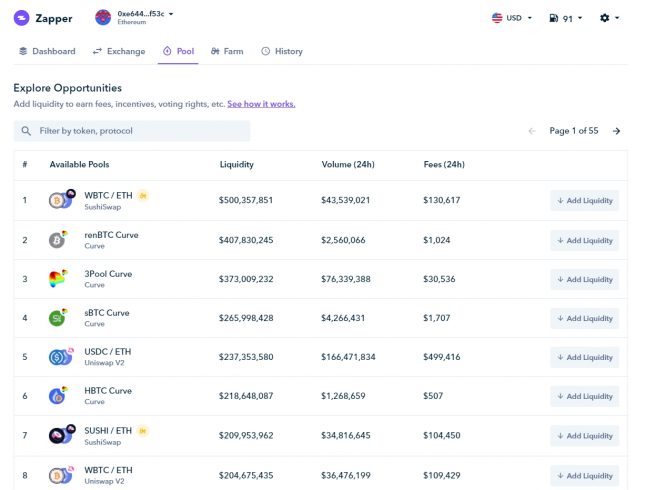Viewport: 645px width, 490px height.
Task: Add Liquidity to WBTC / ETH Uniswap V2
Action: [585, 476]
